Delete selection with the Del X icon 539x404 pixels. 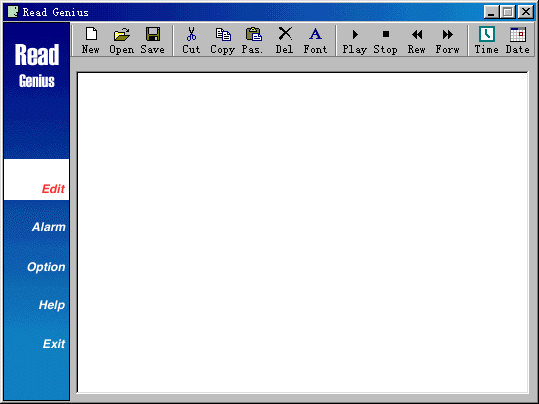click(285, 41)
